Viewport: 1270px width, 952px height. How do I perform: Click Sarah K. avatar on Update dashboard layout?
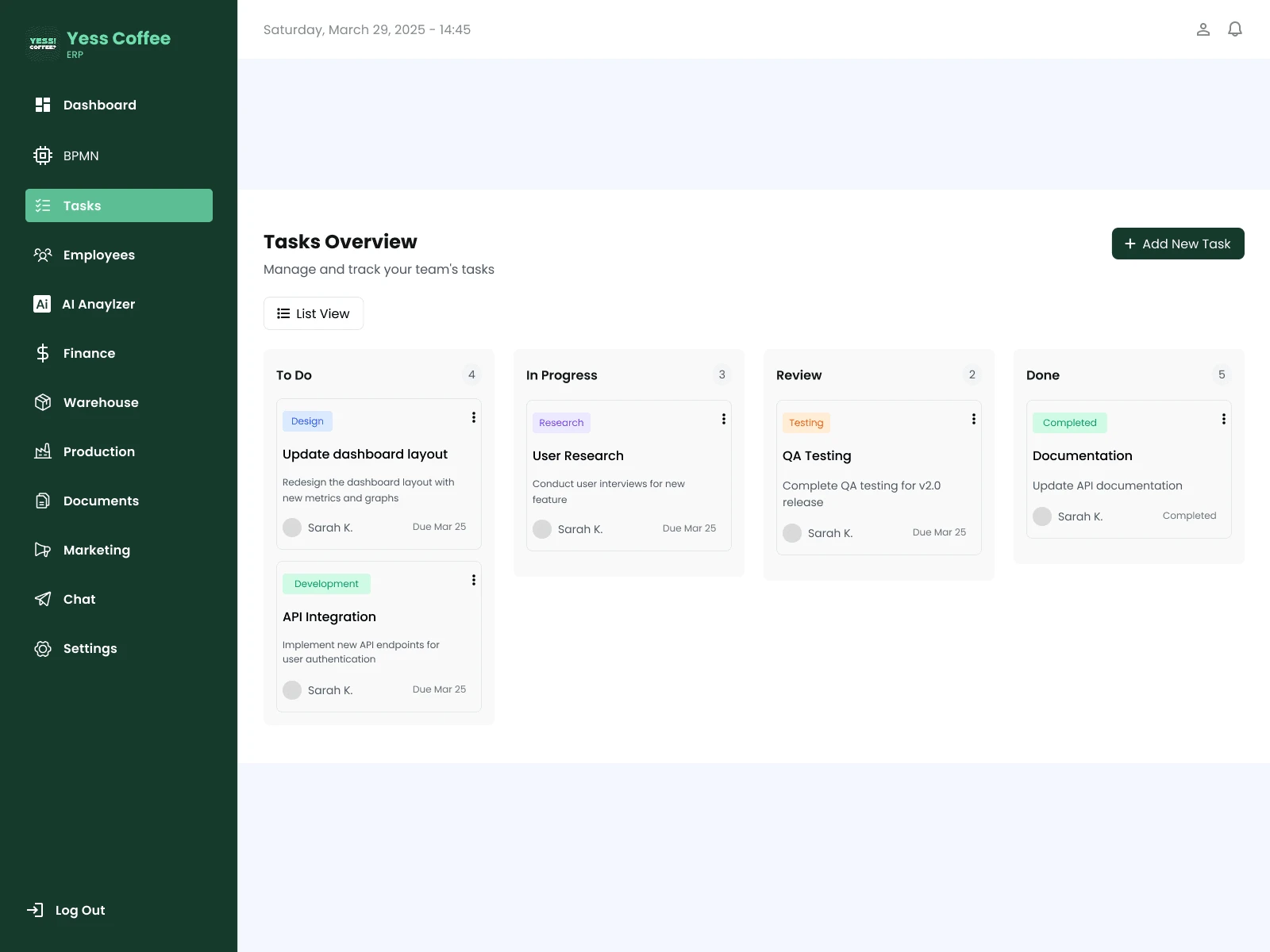click(292, 528)
